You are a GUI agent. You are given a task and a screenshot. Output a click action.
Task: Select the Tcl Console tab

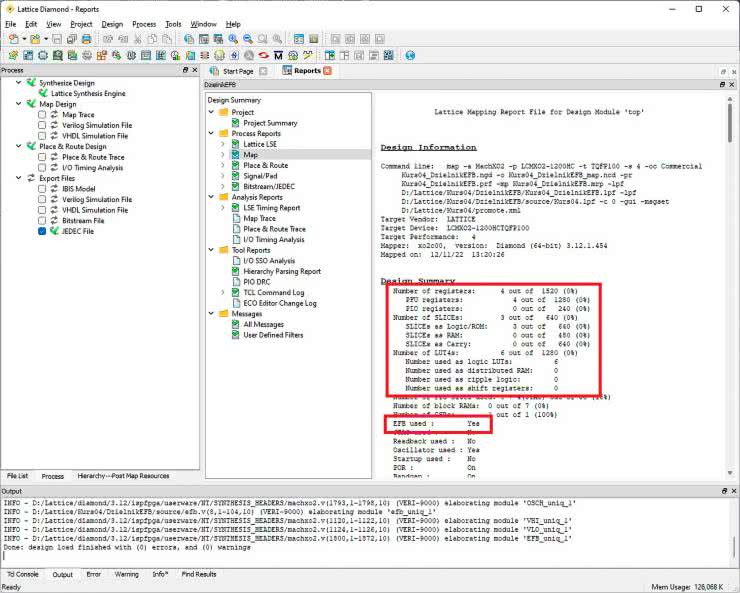[x=23, y=574]
